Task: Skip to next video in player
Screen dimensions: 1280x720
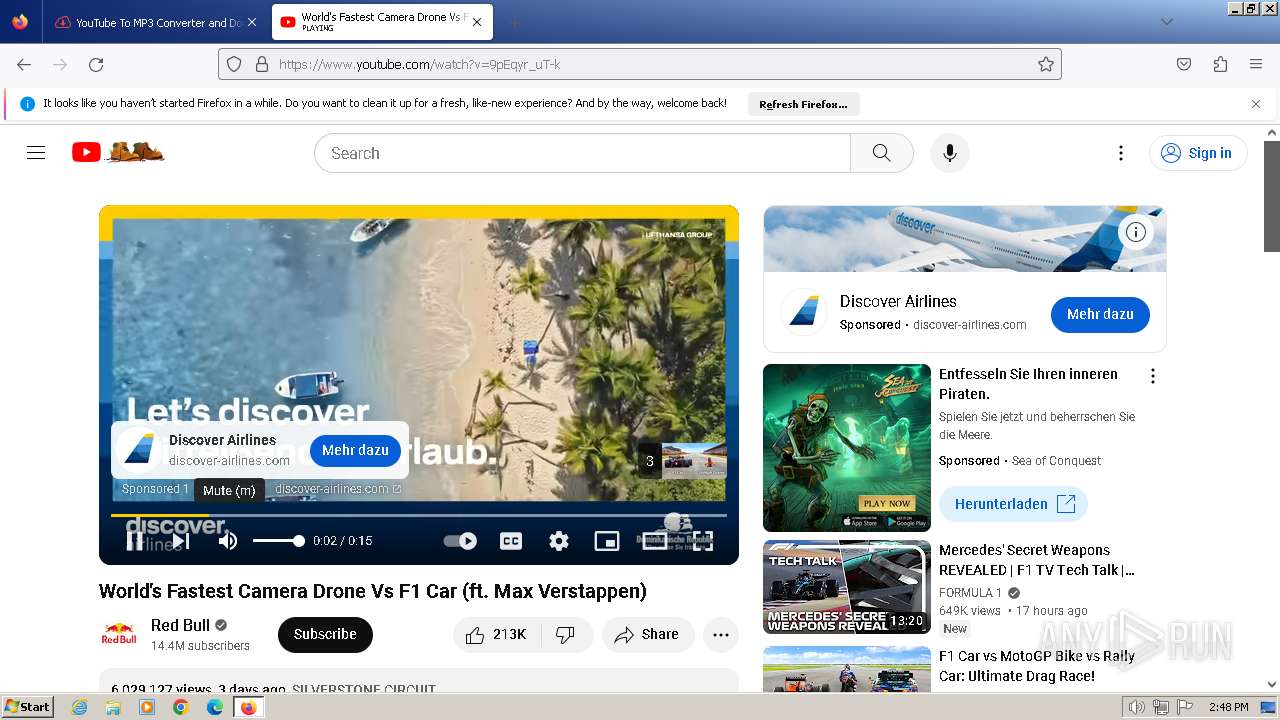Action: [x=180, y=541]
